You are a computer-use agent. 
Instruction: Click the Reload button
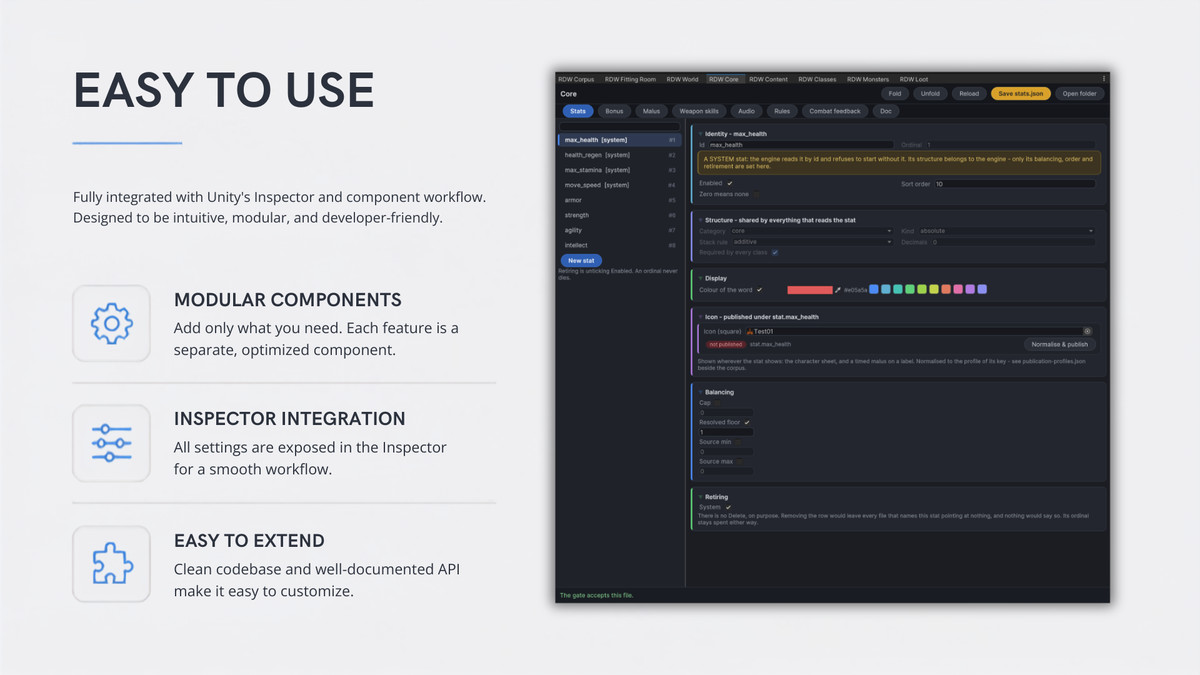(x=968, y=94)
